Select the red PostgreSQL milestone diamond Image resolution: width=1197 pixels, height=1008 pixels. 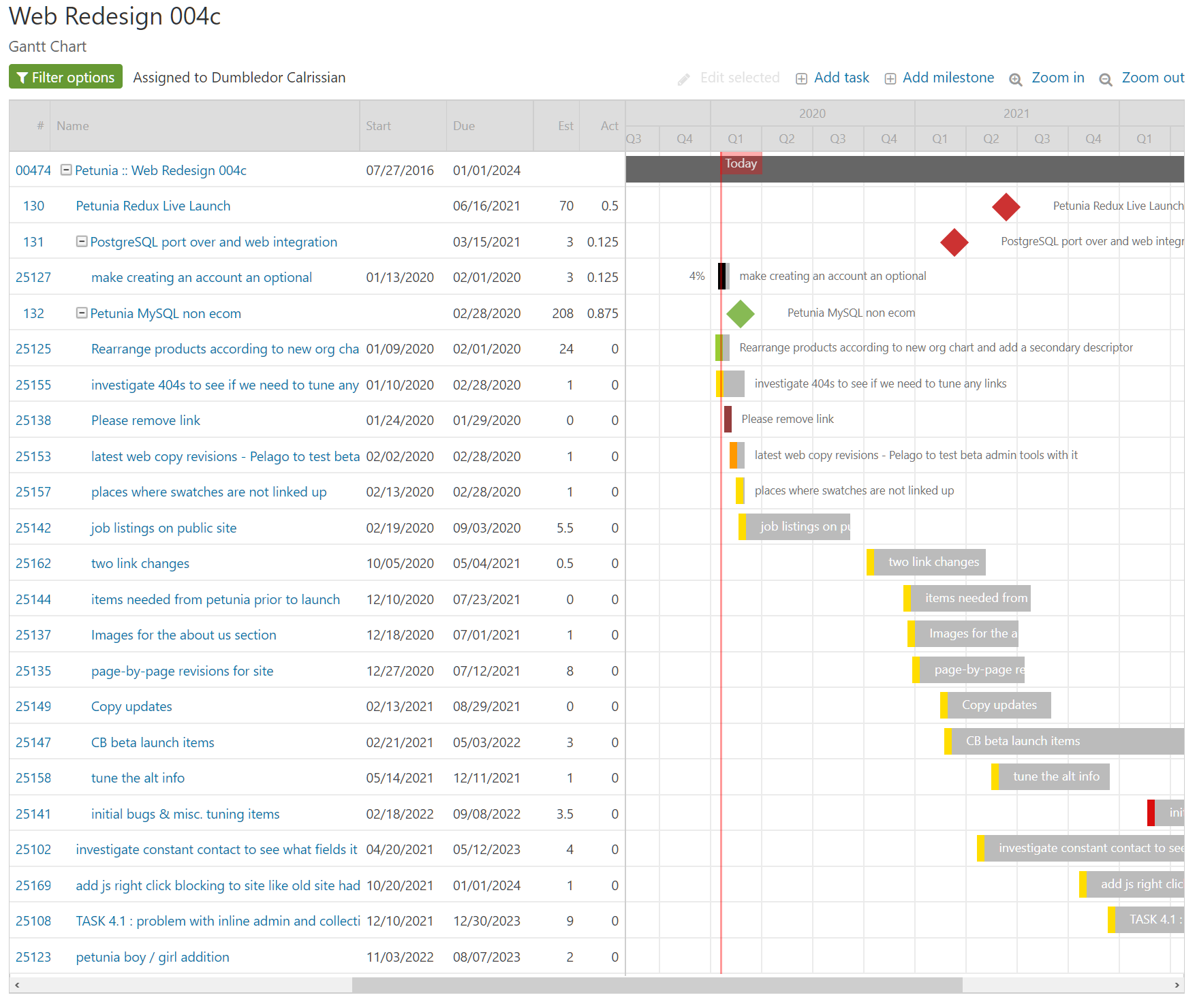pos(954,242)
